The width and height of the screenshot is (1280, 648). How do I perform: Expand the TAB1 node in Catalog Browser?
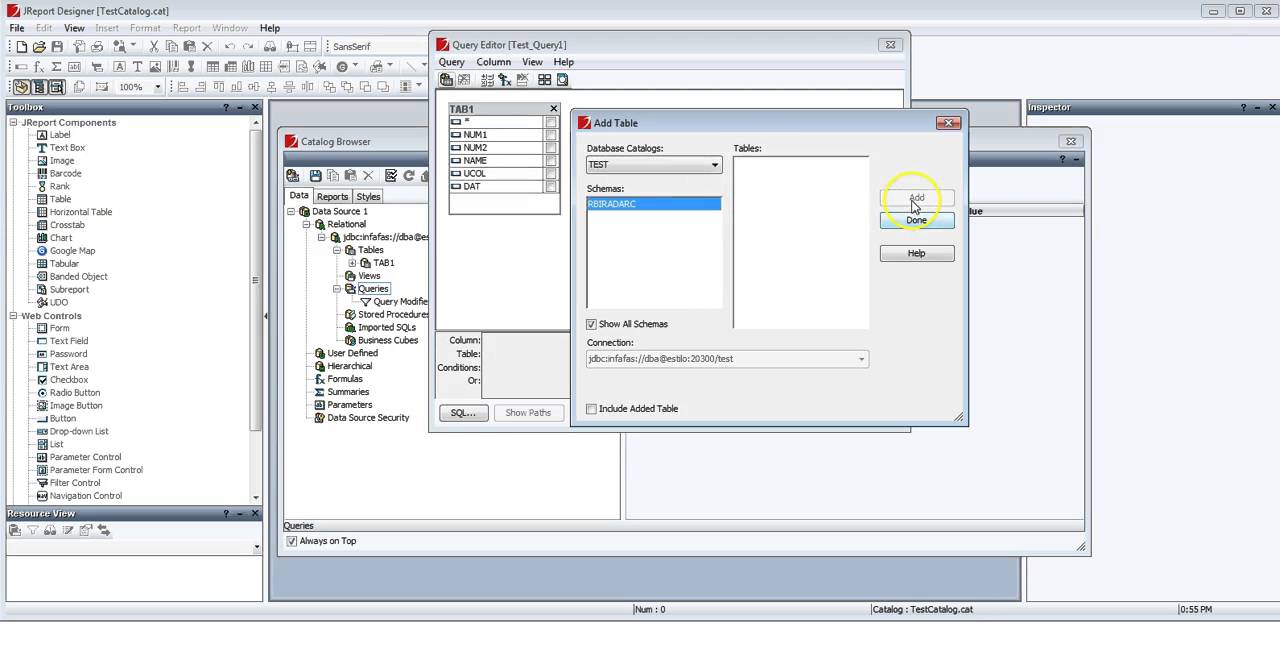[352, 263]
